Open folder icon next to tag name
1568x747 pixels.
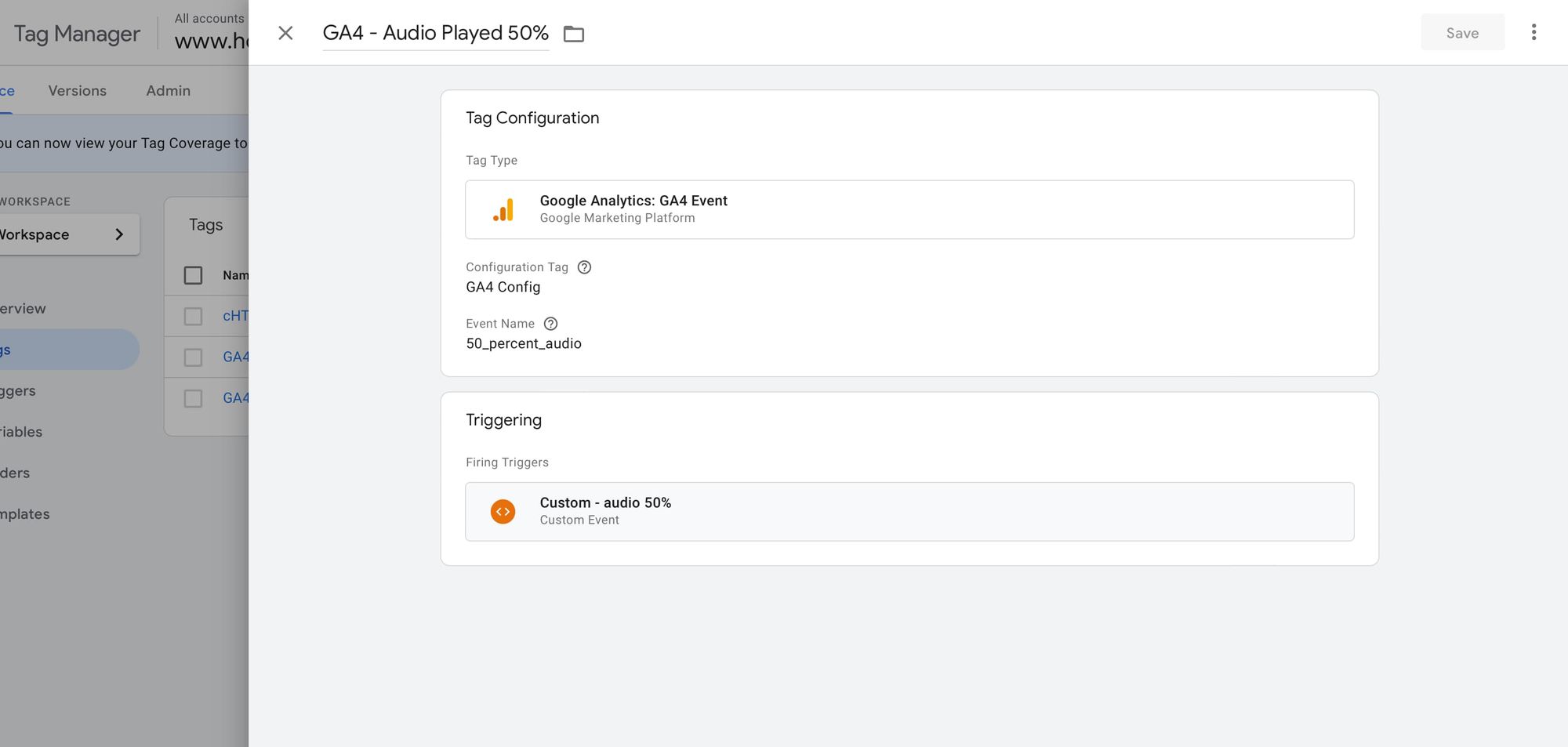[x=574, y=34]
